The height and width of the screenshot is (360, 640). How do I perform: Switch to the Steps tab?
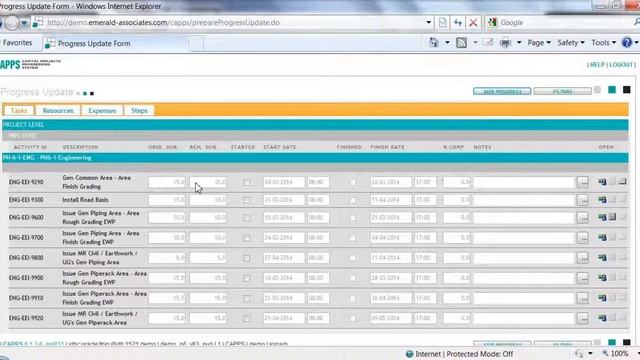(x=139, y=111)
